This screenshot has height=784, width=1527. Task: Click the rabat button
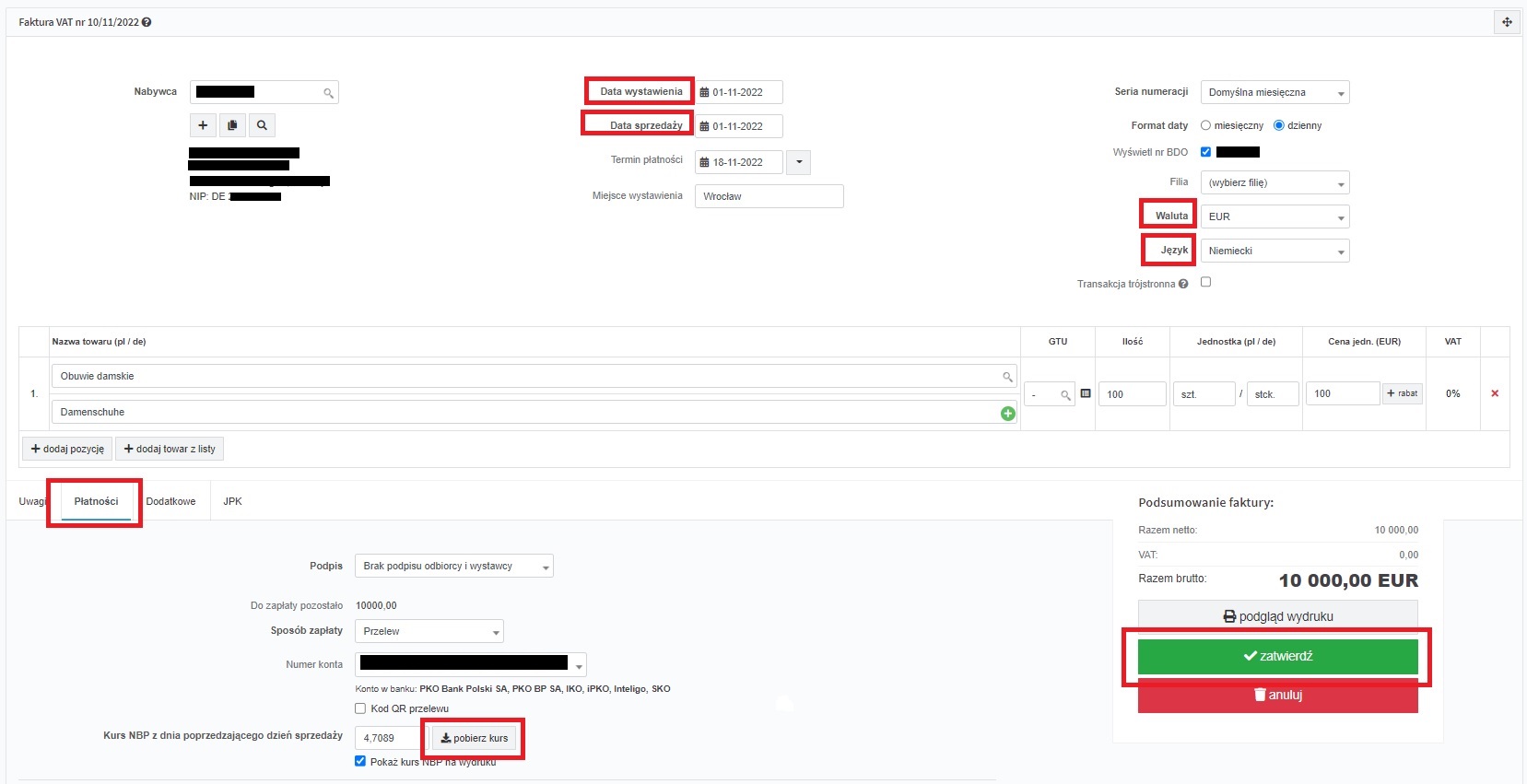tap(1403, 393)
